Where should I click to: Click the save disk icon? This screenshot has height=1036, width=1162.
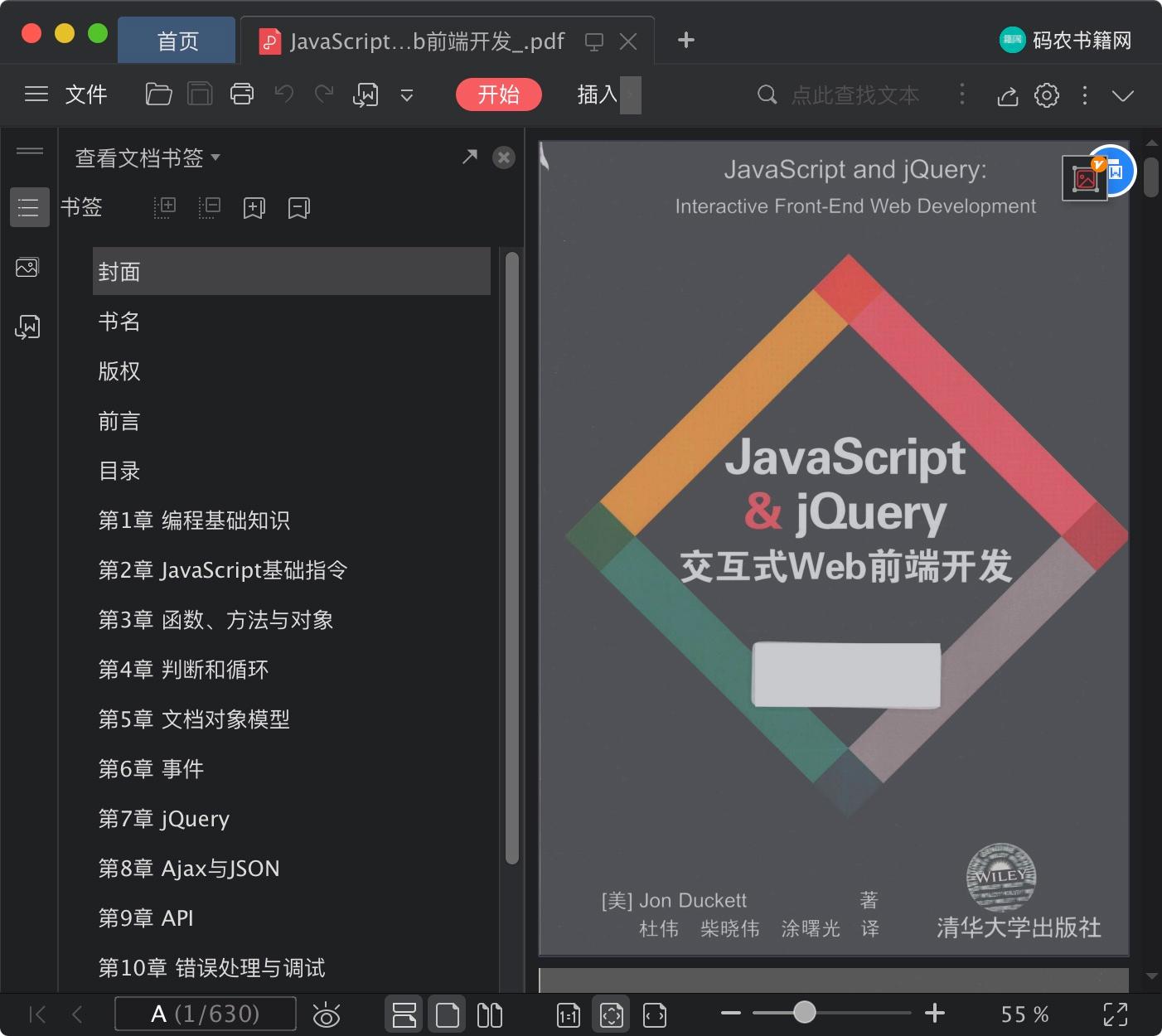tap(200, 94)
